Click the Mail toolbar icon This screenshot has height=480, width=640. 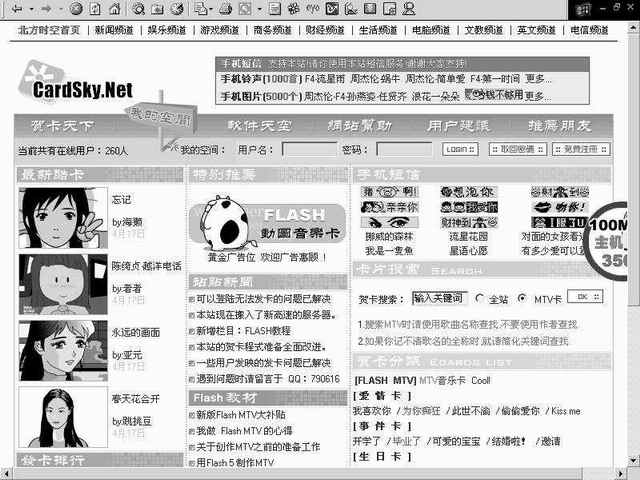coord(200,8)
